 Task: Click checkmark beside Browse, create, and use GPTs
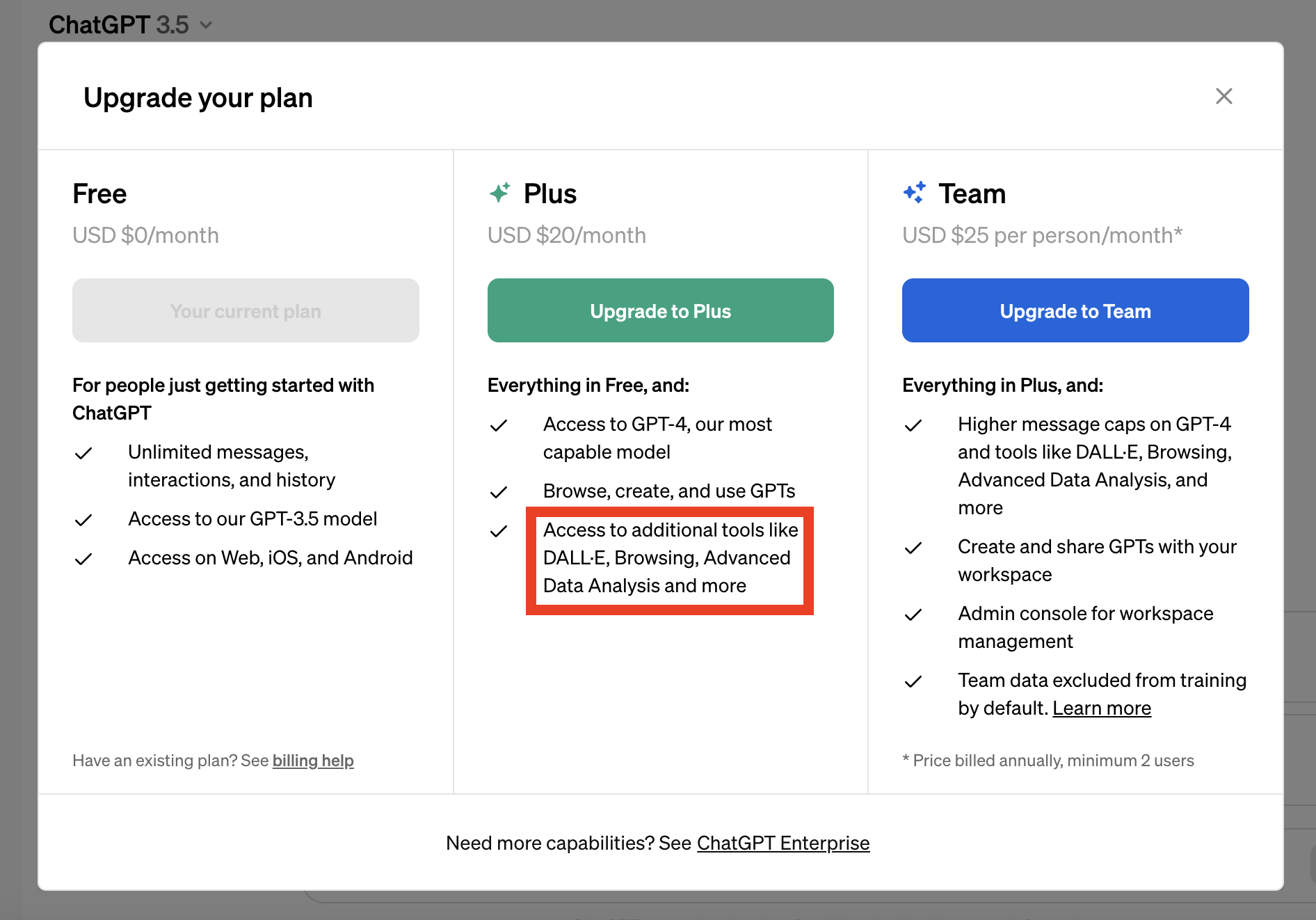point(499,493)
